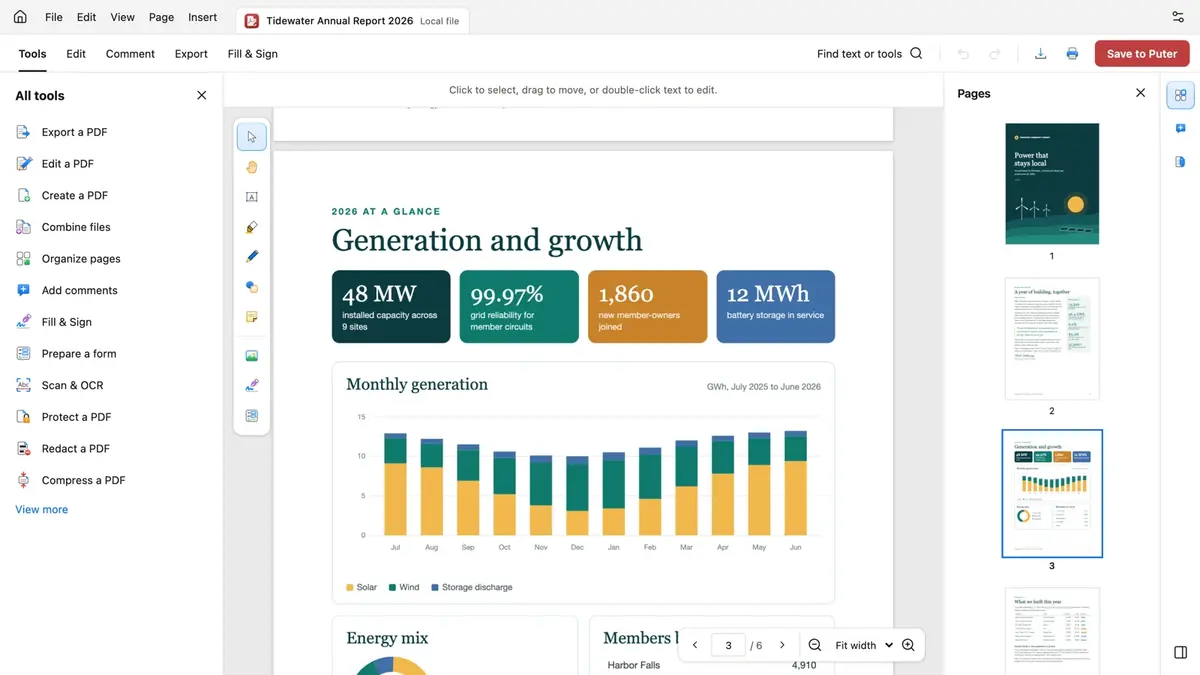Viewport: 1200px width, 675px height.
Task: Select the arrow selection tool
Action: coord(252,137)
